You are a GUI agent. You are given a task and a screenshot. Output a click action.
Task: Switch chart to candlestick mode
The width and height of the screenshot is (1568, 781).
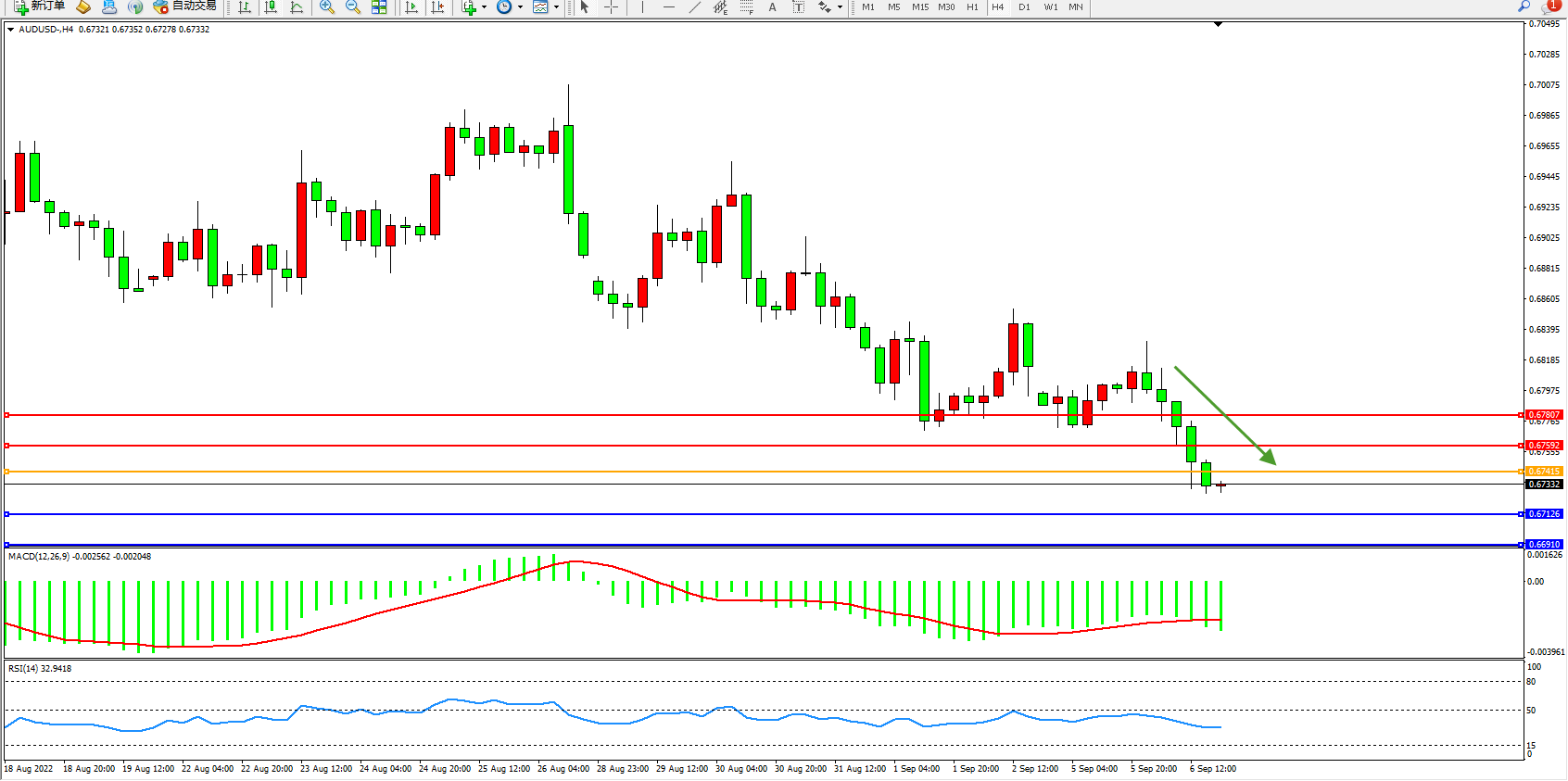pos(271,7)
